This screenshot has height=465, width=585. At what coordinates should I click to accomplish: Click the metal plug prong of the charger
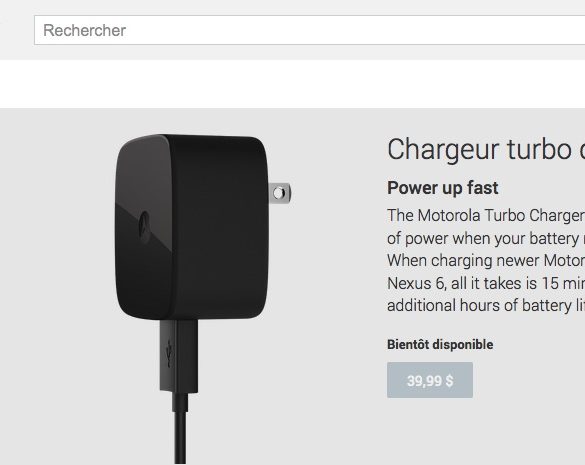tap(280, 193)
